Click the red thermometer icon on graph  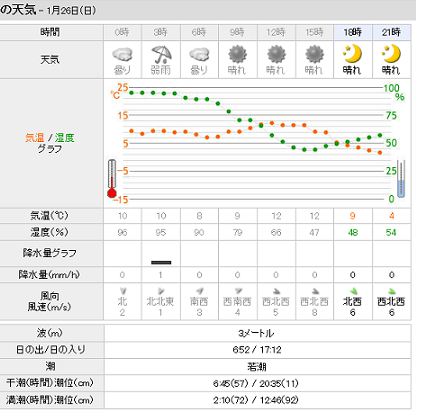(x=112, y=179)
